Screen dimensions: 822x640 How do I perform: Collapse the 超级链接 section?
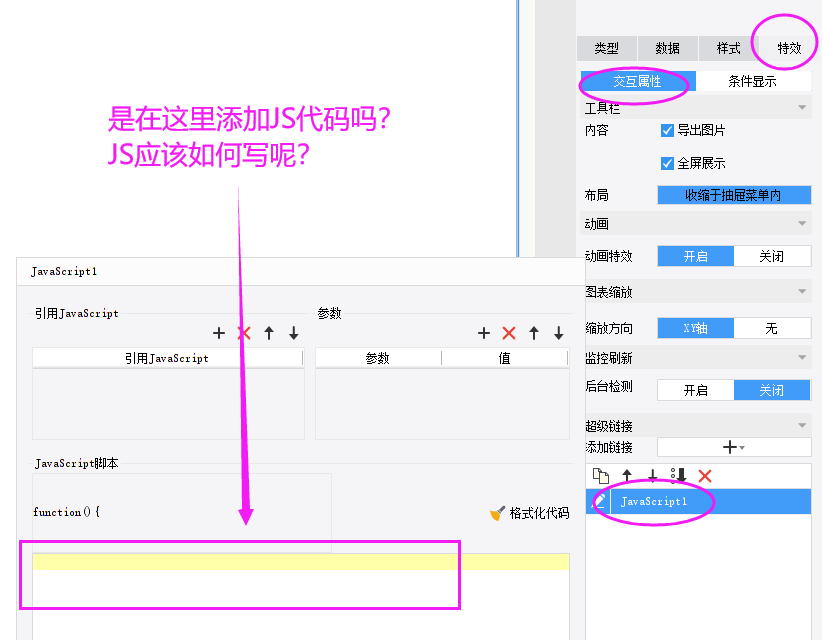point(802,426)
